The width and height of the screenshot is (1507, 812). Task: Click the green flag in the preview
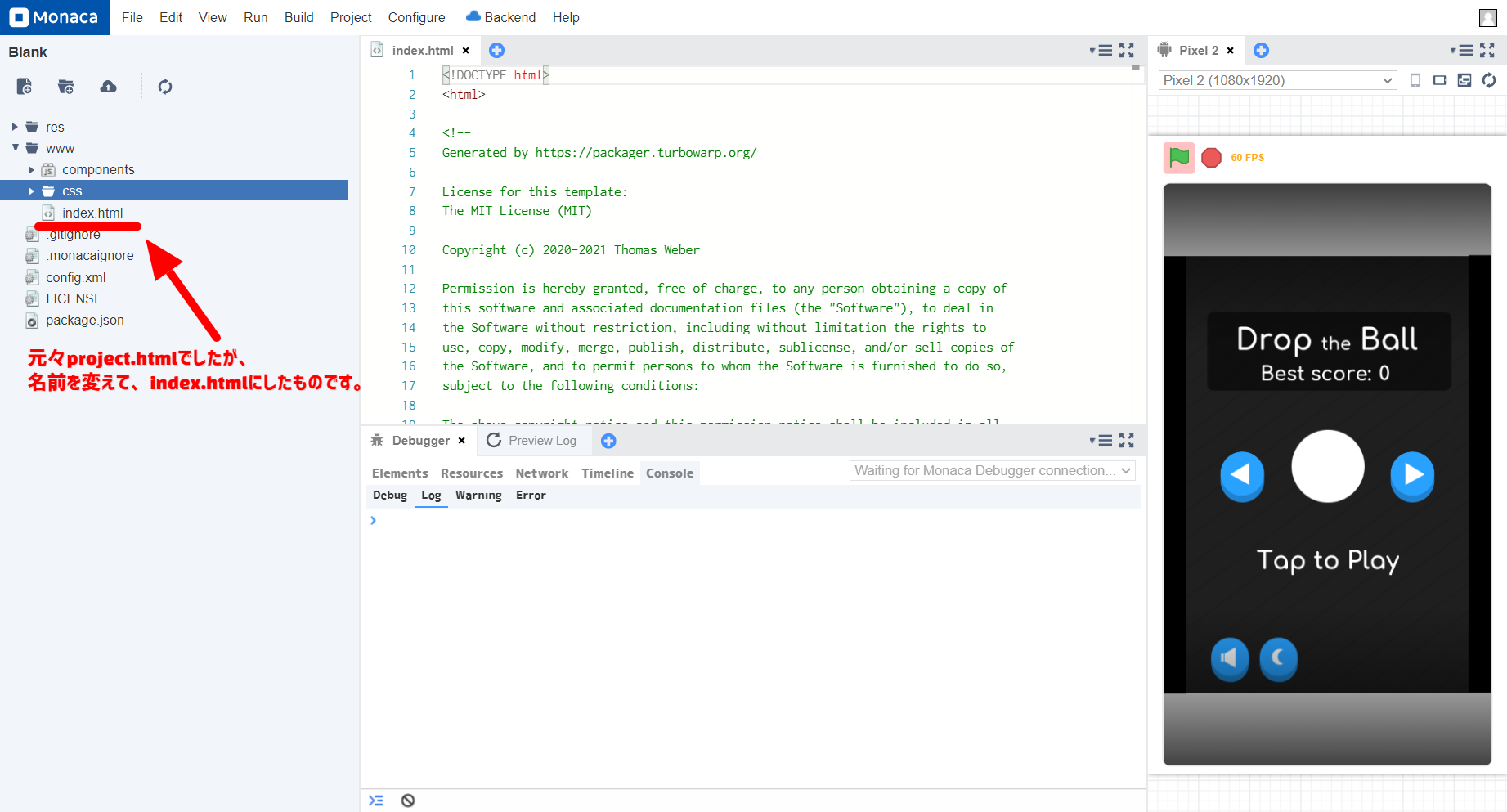pos(1178,157)
